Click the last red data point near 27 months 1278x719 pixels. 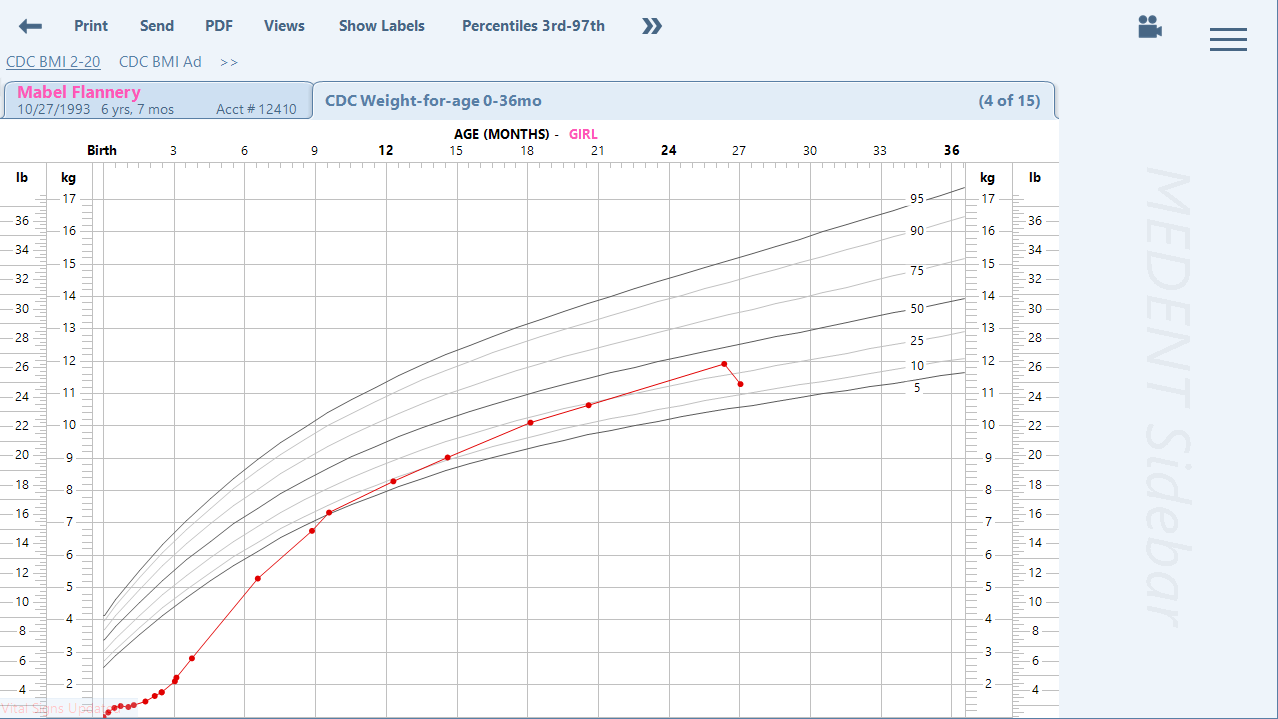740,384
